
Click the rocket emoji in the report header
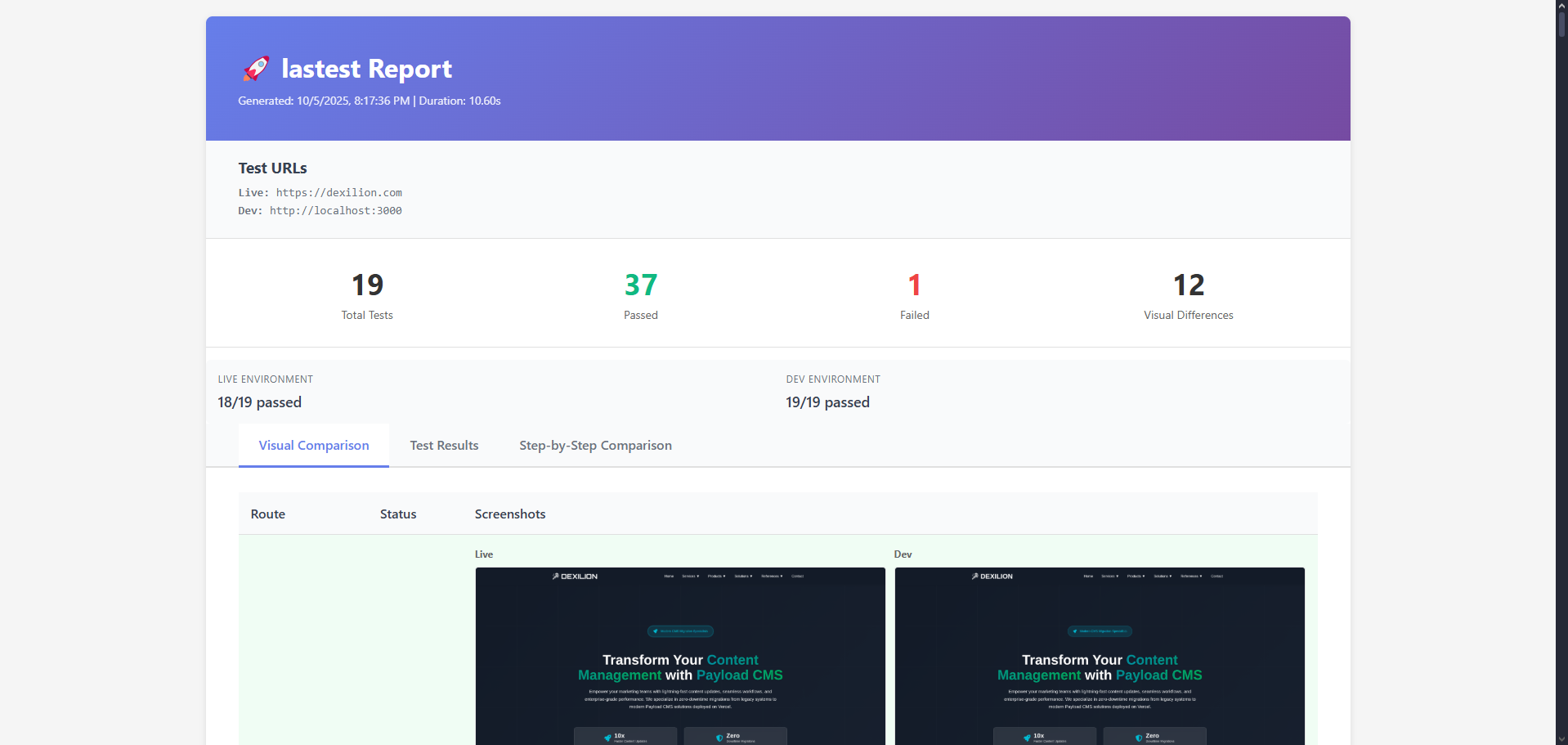point(256,68)
